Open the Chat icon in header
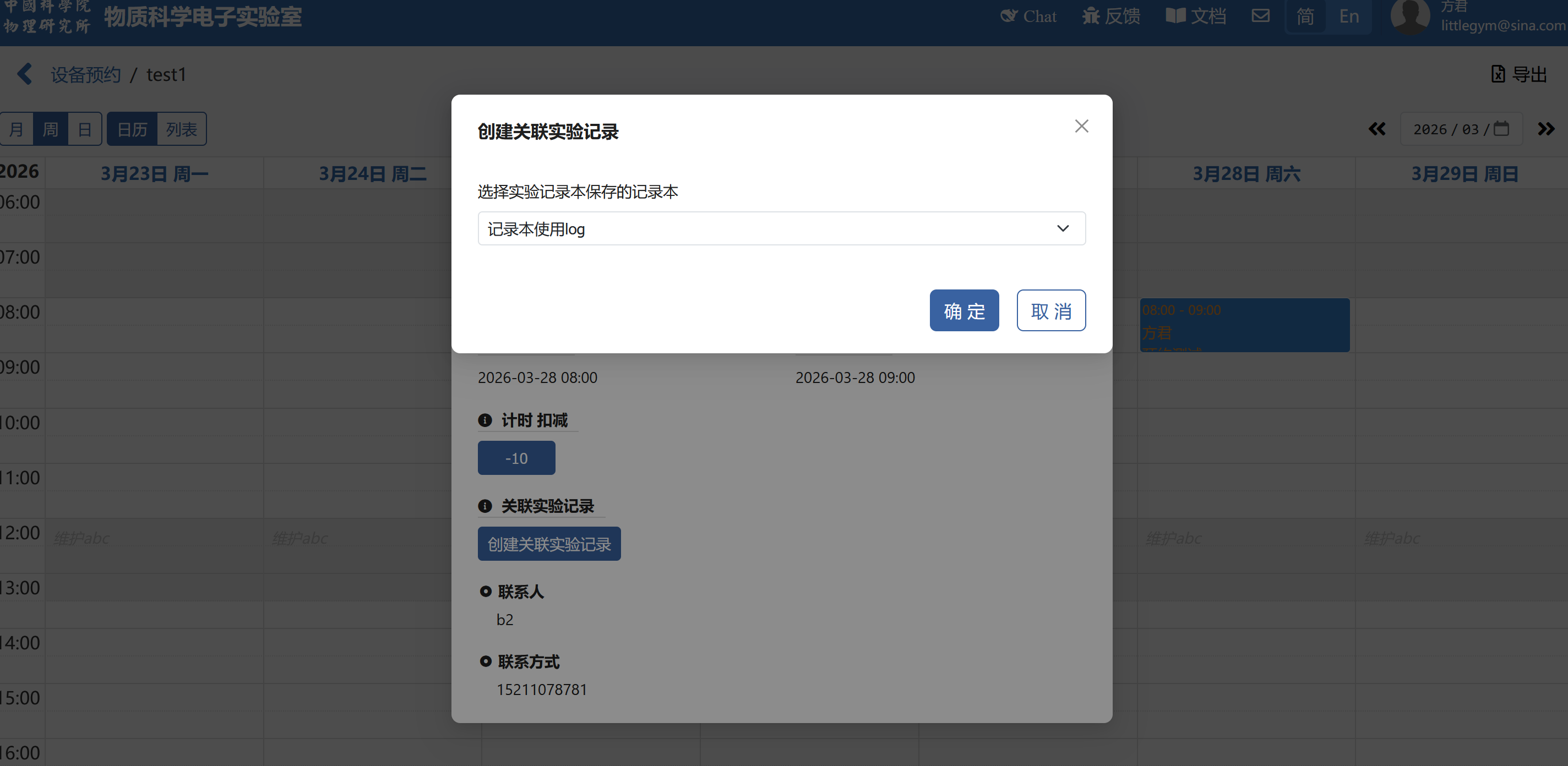The height and width of the screenshot is (766, 1568). [1009, 16]
